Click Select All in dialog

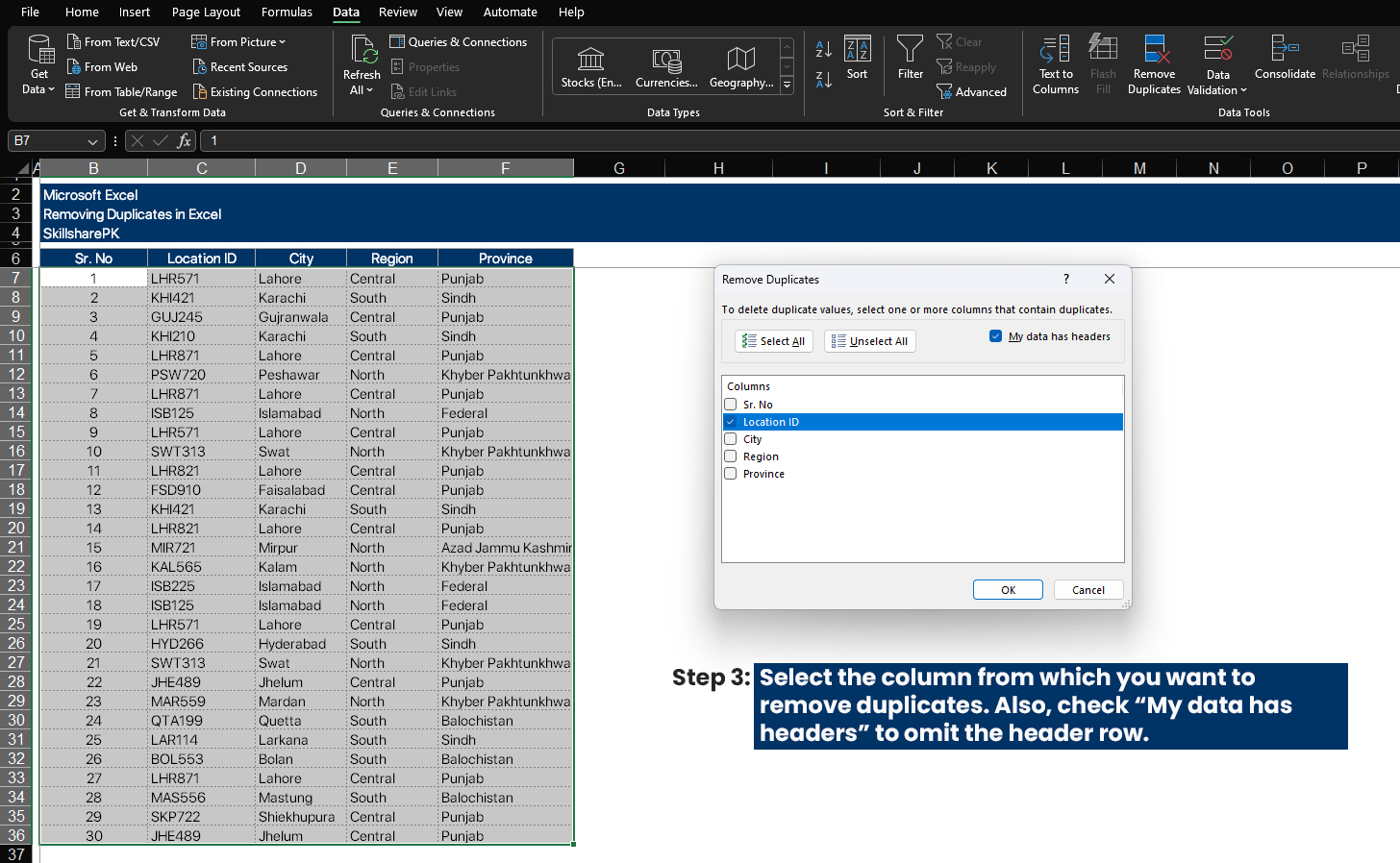(774, 341)
